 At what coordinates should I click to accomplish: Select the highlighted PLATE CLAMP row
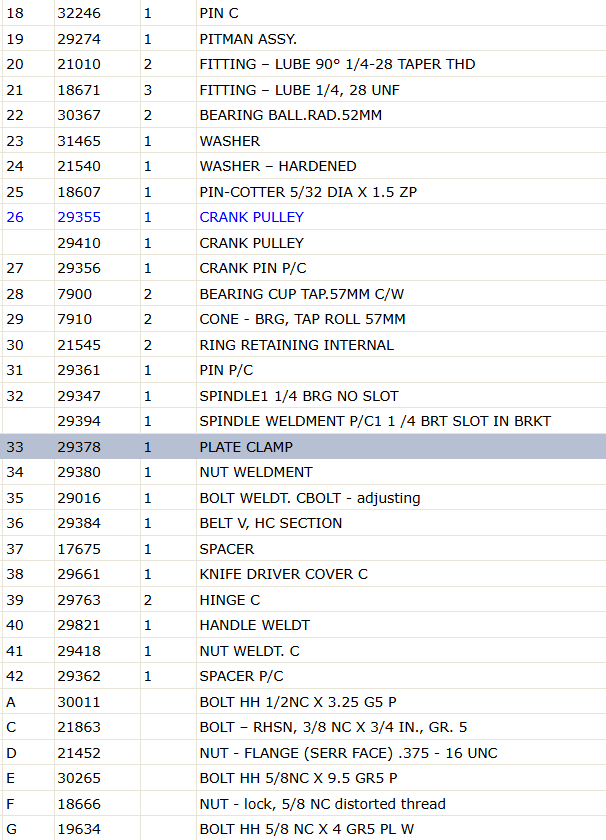(303, 447)
